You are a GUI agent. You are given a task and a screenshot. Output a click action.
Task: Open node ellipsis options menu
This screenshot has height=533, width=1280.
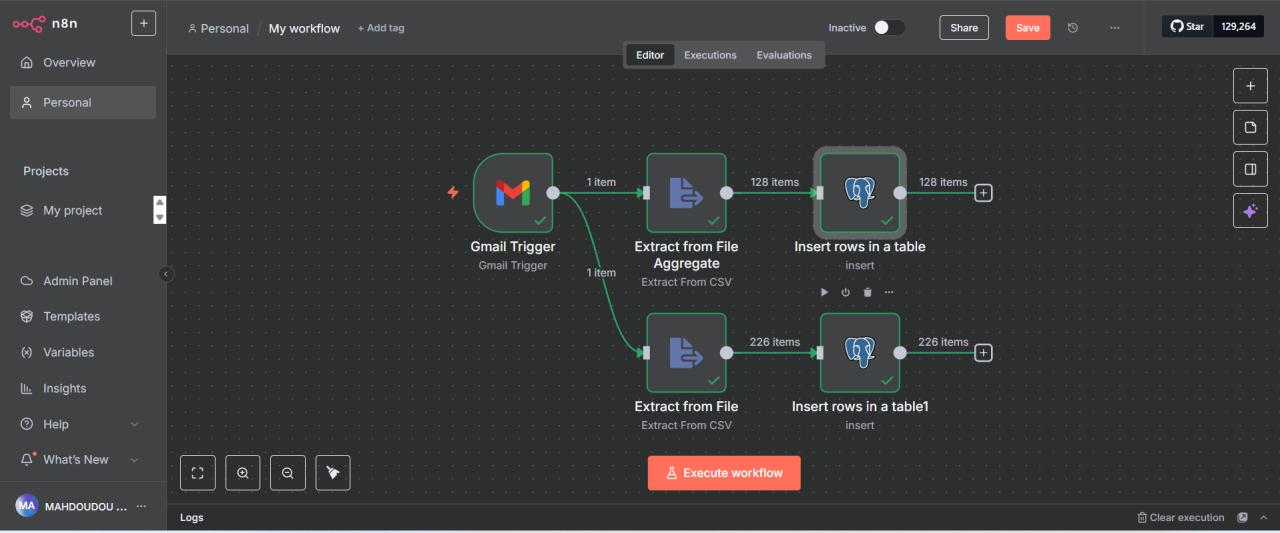(888, 292)
